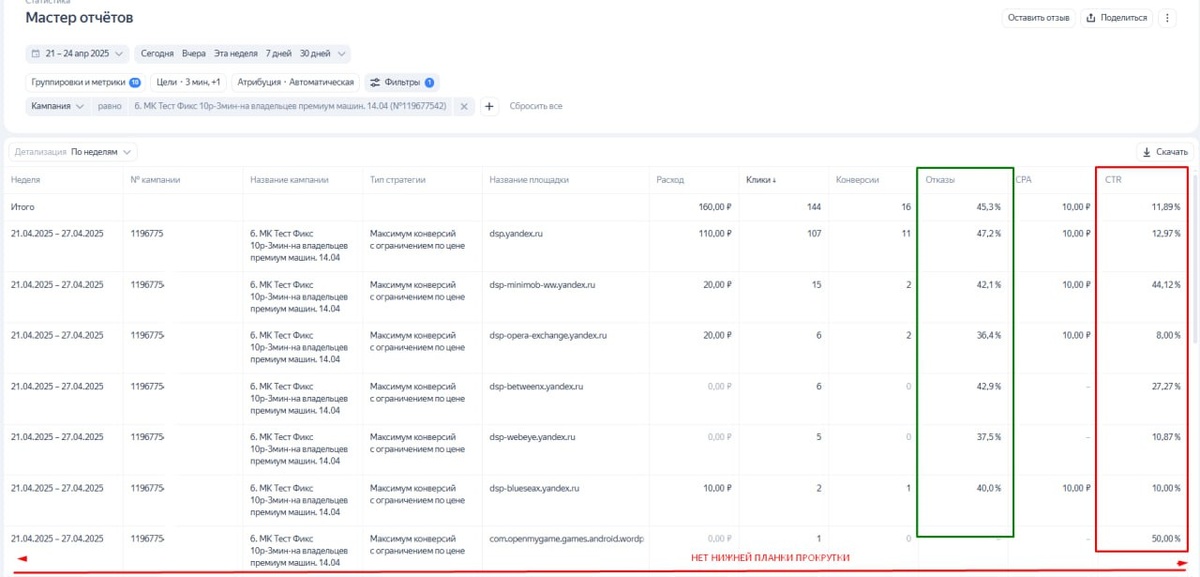1200x577 pixels.
Task: Click the dsp-blueseax.yandex.ru placement cell
Action: pos(535,488)
